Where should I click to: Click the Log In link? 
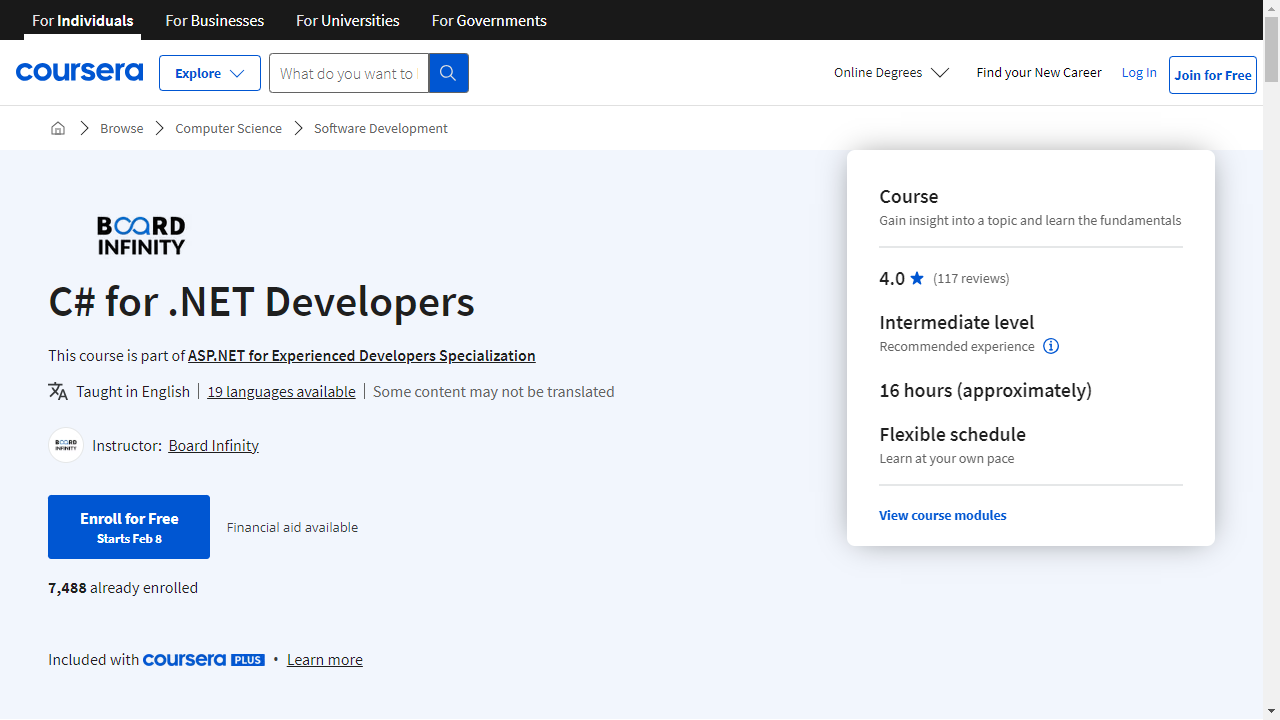1139,72
